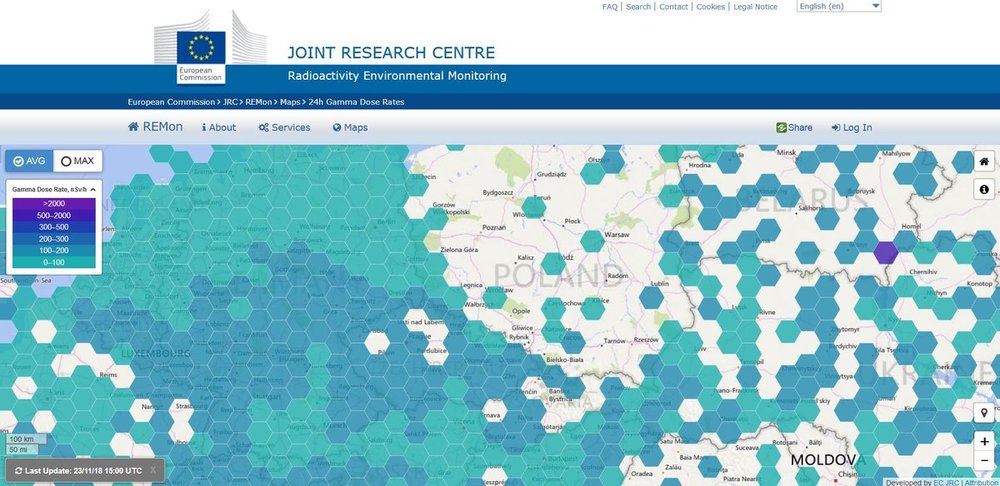1000x486 pixels.
Task: Zoom in with the plus button
Action: [x=984, y=441]
